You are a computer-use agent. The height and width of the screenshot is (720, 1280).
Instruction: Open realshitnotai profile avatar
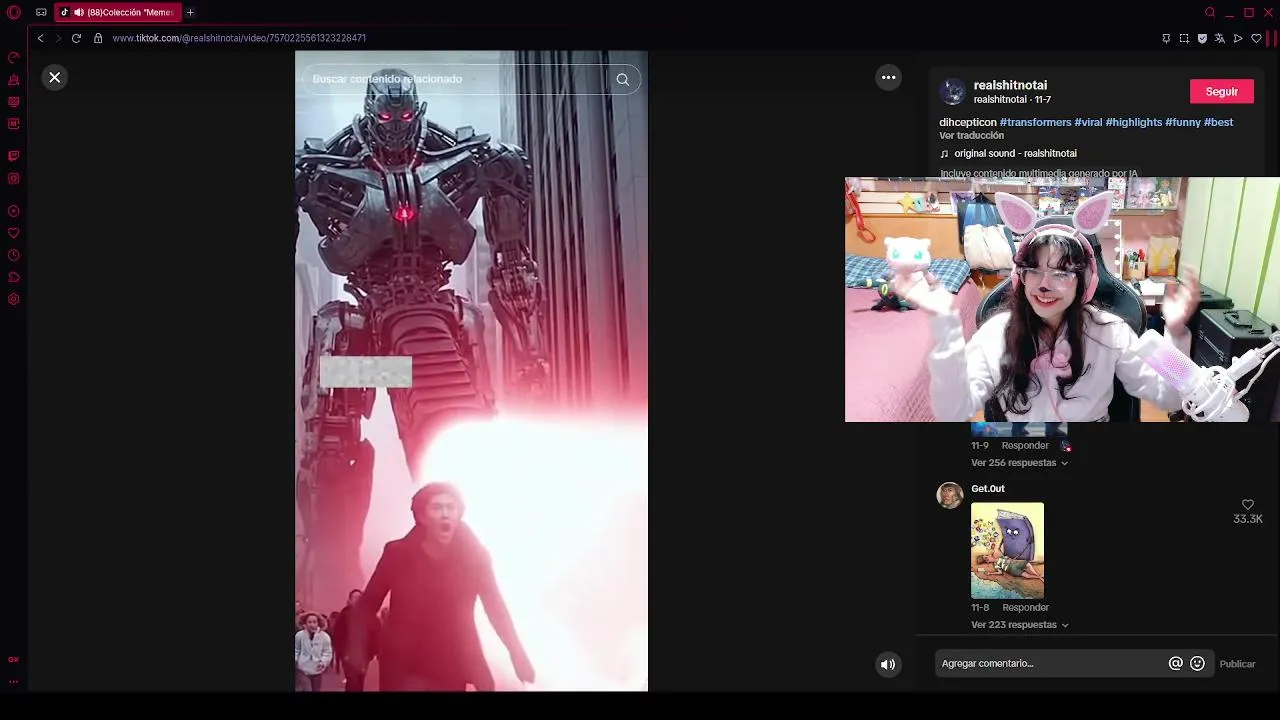click(953, 92)
